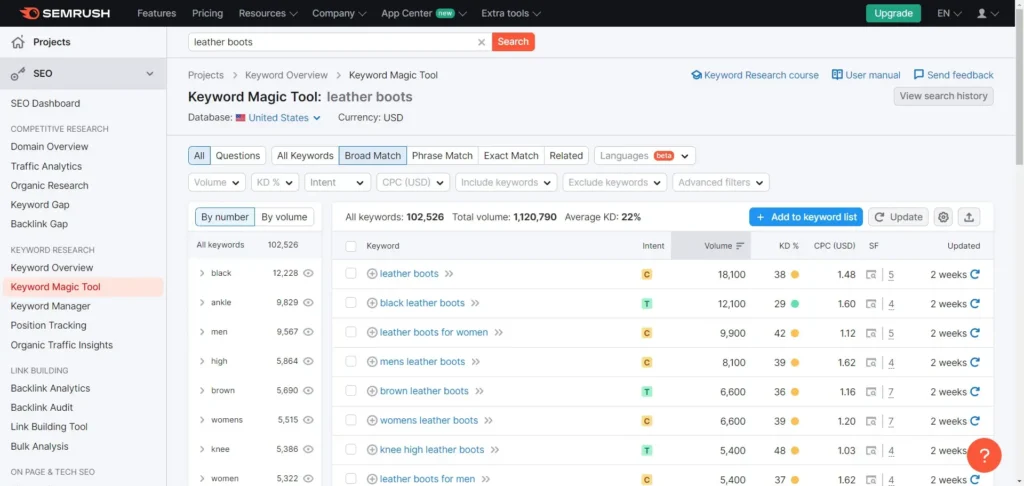Open the Volume filter dropdown
The image size is (1024, 486).
pyautogui.click(x=217, y=182)
